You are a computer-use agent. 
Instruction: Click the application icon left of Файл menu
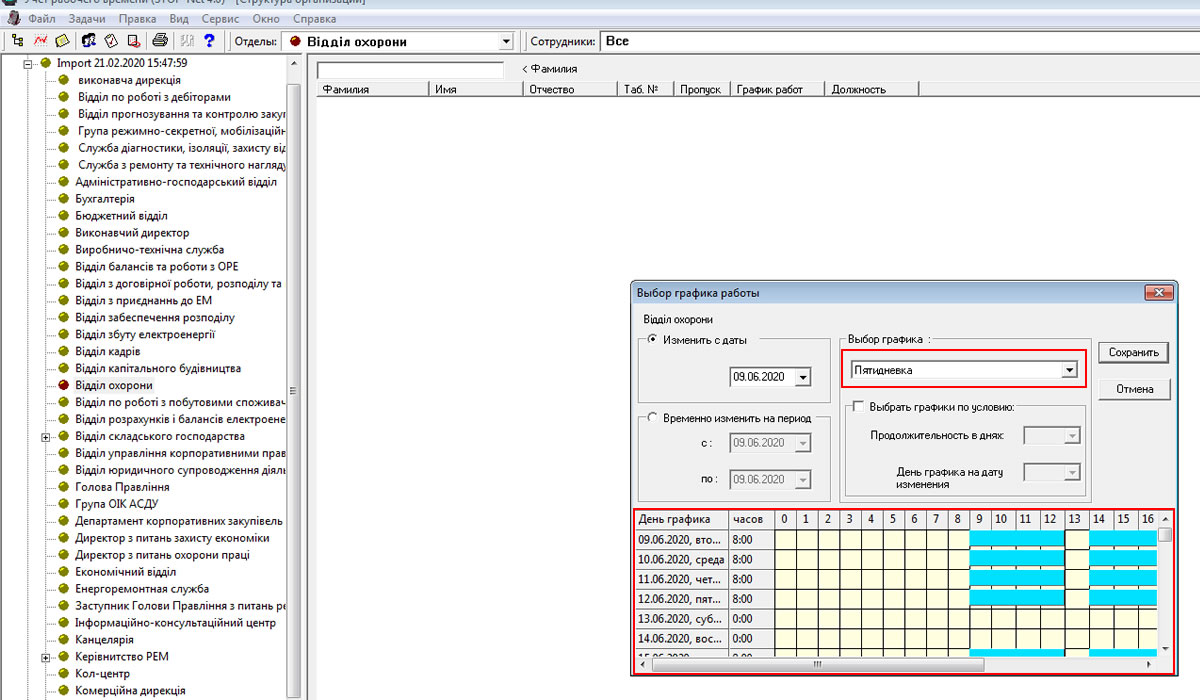(14, 19)
